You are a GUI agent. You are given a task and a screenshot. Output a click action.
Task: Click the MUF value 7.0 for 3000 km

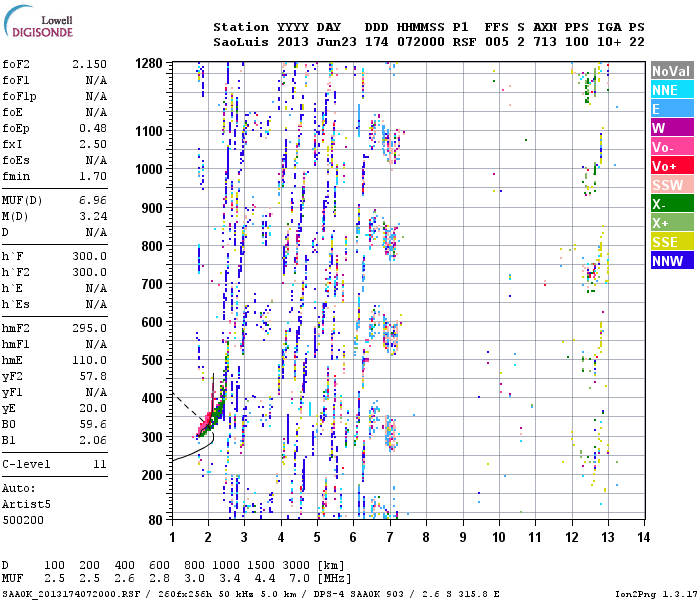coord(299,579)
